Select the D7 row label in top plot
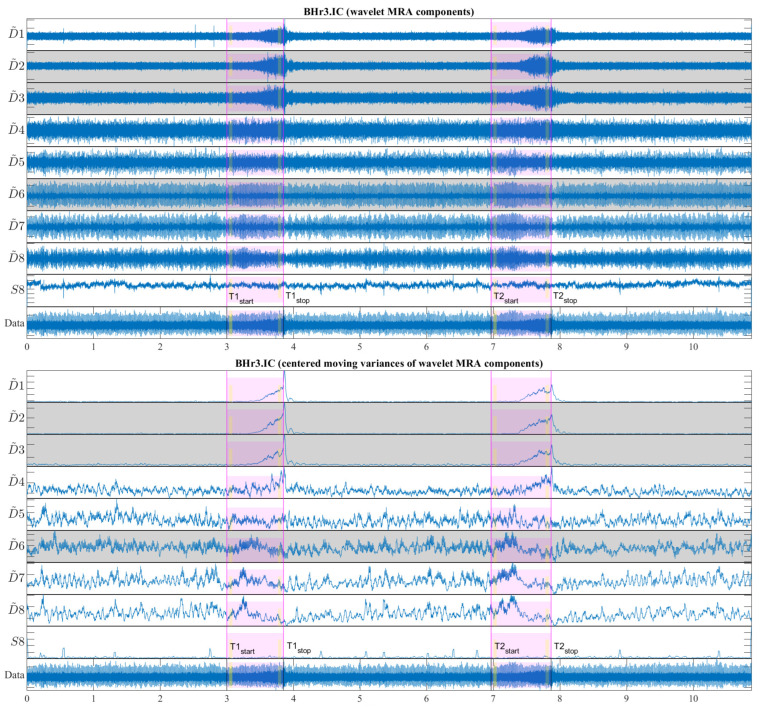Screen dimensions: 760x707 point(16,225)
